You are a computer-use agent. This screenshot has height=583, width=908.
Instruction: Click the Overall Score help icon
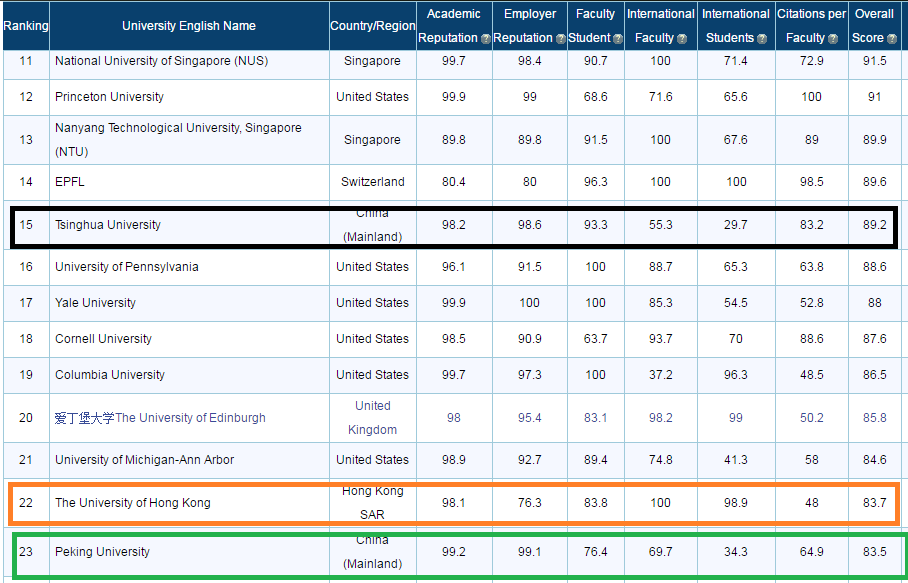tap(892, 39)
